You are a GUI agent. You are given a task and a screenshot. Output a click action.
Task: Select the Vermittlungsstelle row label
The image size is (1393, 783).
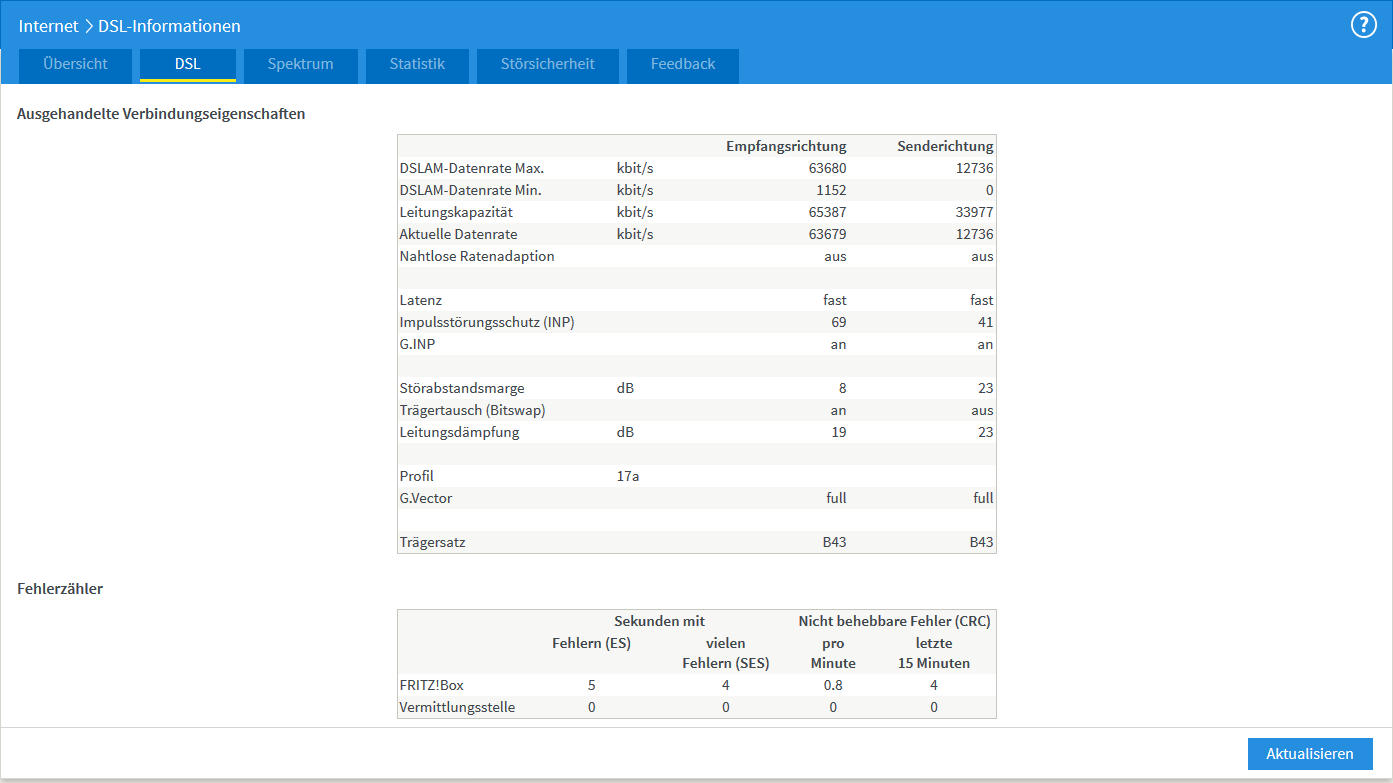pos(457,707)
